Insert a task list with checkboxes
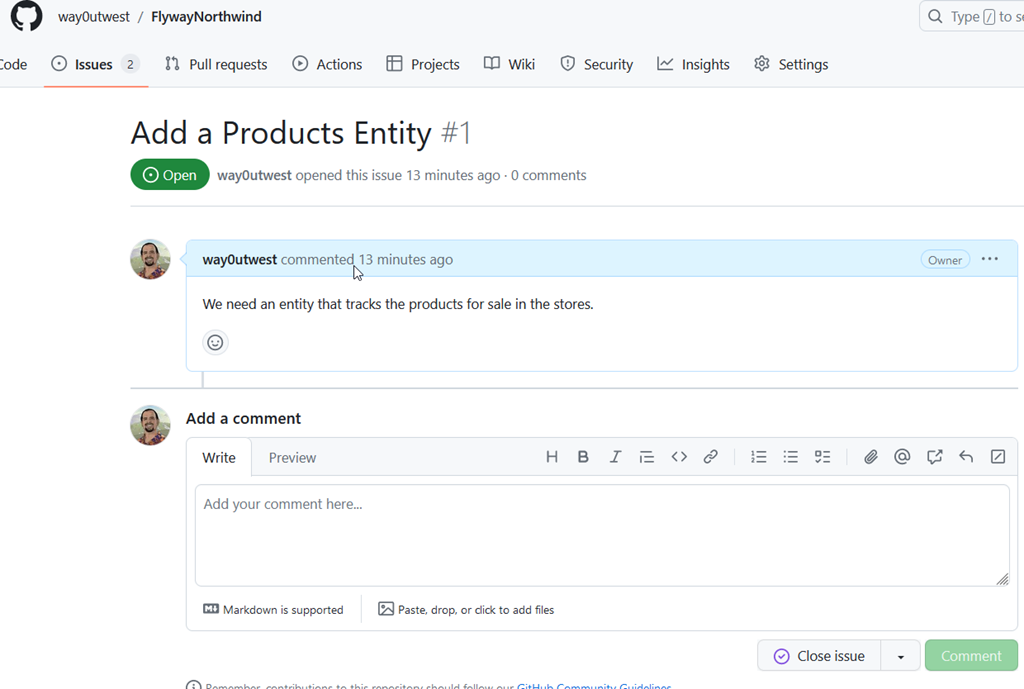Screen dimensions: 1024x689 click(x=822, y=457)
